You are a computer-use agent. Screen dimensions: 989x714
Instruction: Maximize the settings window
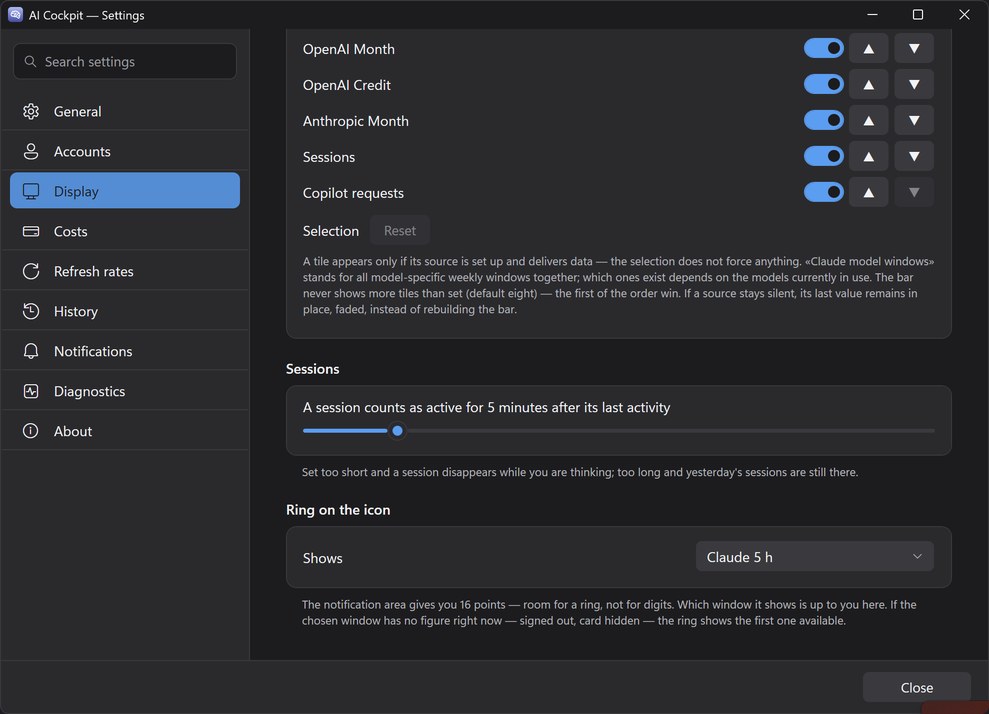click(918, 15)
